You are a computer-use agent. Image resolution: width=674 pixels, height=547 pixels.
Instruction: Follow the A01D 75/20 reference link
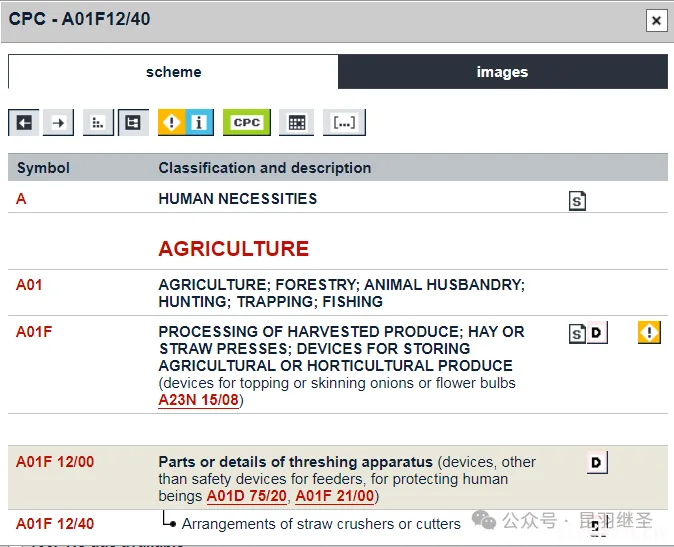(x=246, y=496)
